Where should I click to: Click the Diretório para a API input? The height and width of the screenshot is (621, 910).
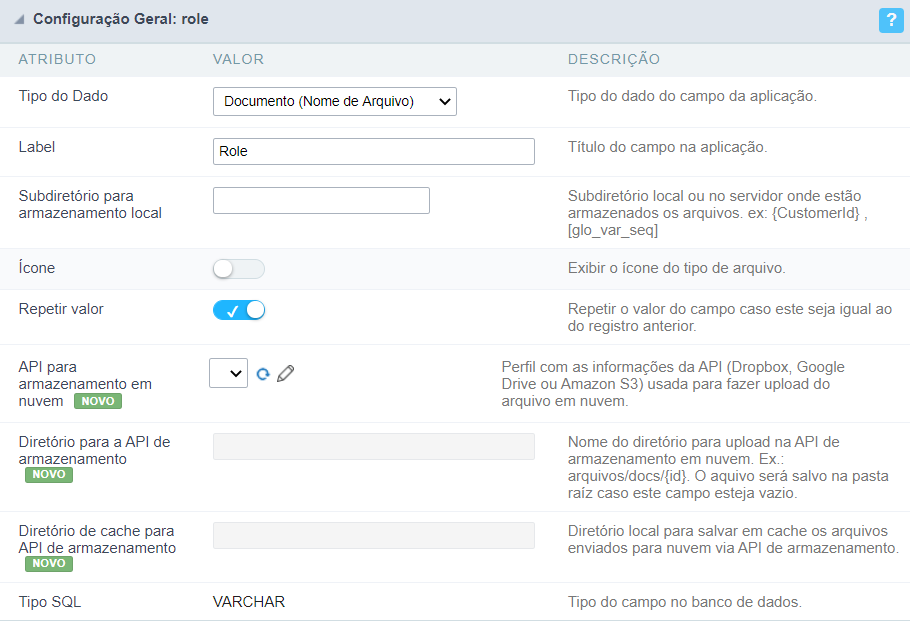coord(373,446)
